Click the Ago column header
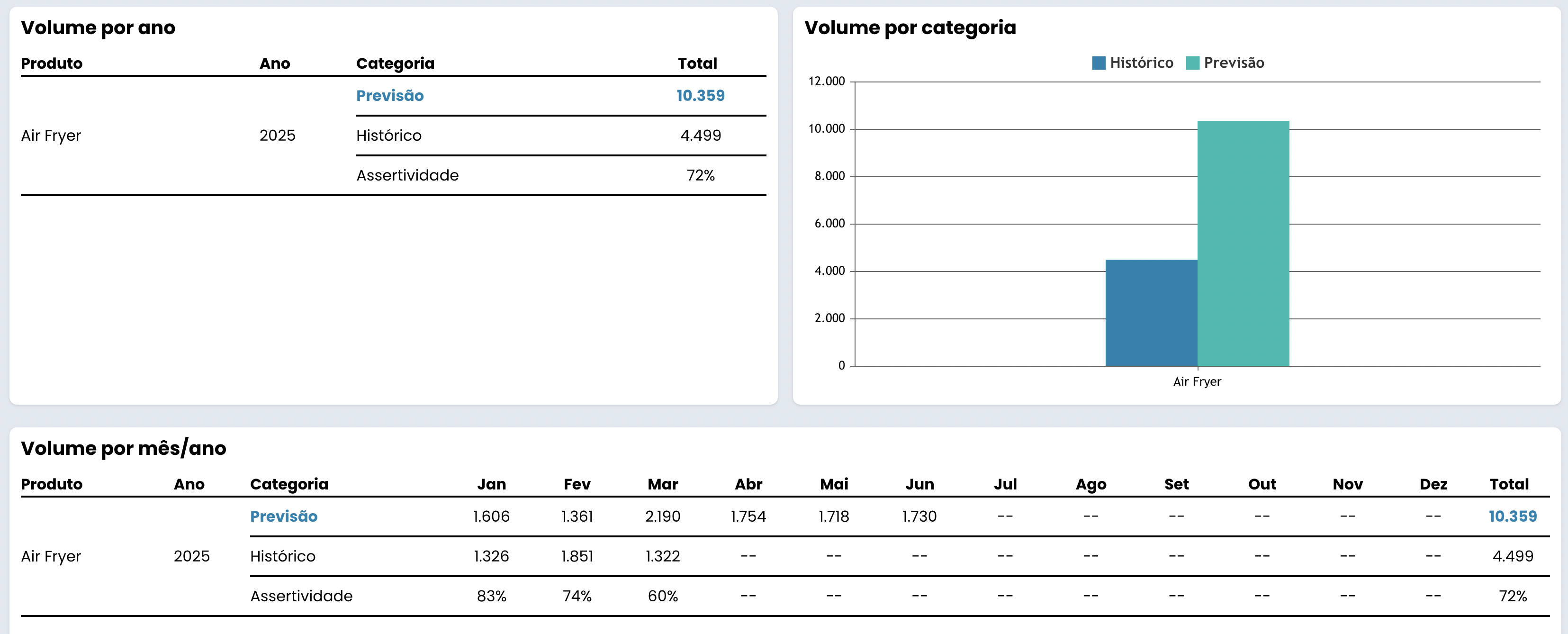Screen dimensions: 1568x634 1091,484
